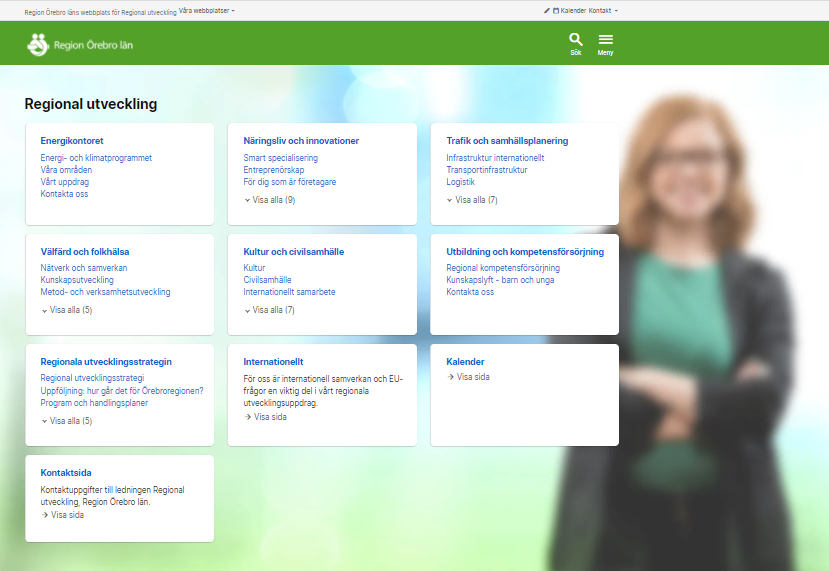Go to Internationellt samarbete
Viewport: 829px width, 571px height.
pos(289,292)
